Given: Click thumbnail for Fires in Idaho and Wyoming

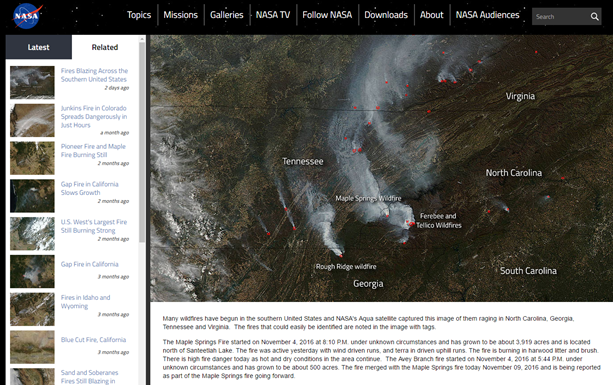Looking at the screenshot, I should pyautogui.click(x=32, y=309).
